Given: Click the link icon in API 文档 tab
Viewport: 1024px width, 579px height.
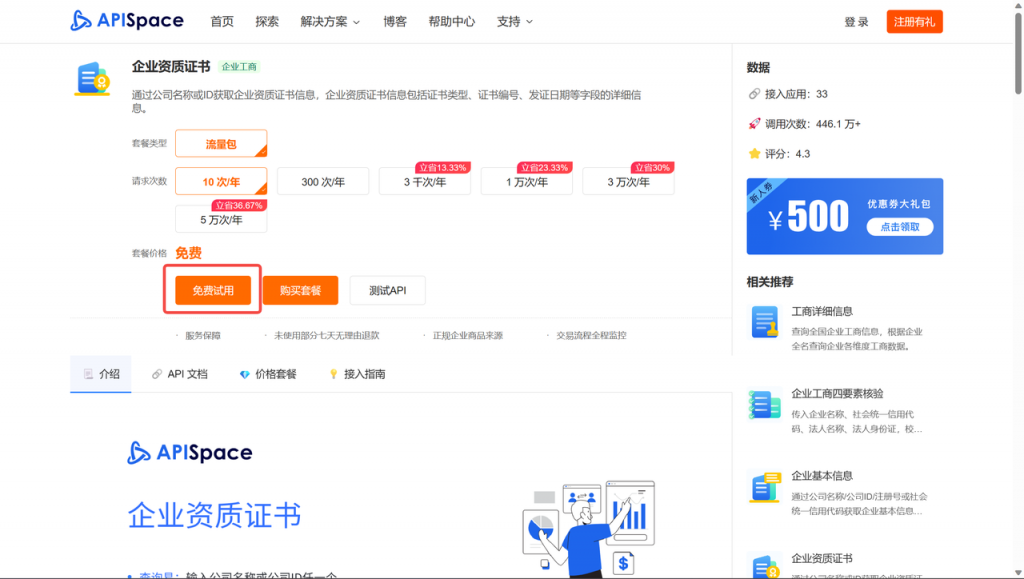Looking at the screenshot, I should point(157,374).
